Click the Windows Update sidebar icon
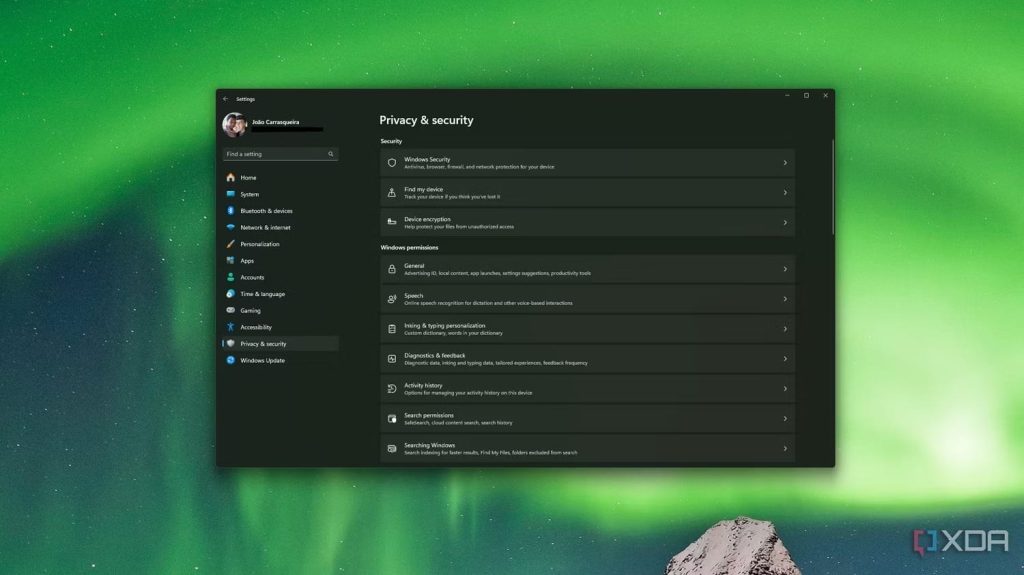Screen dimensions: 1024x575 coord(231,361)
